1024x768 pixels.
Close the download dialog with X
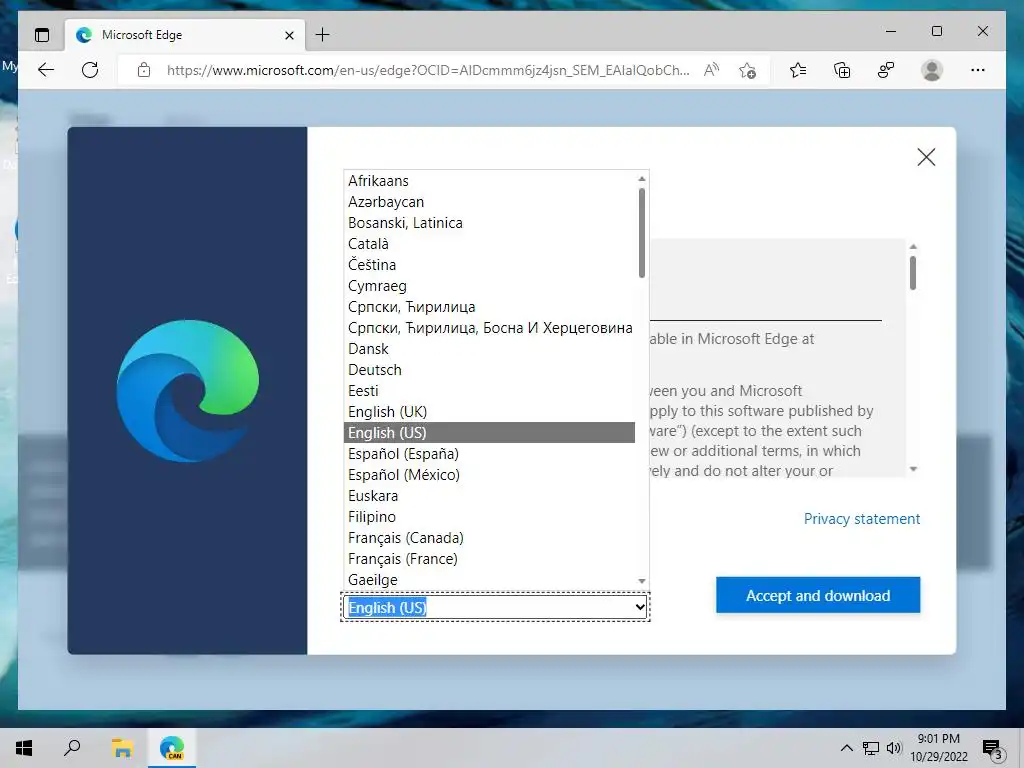(x=926, y=157)
